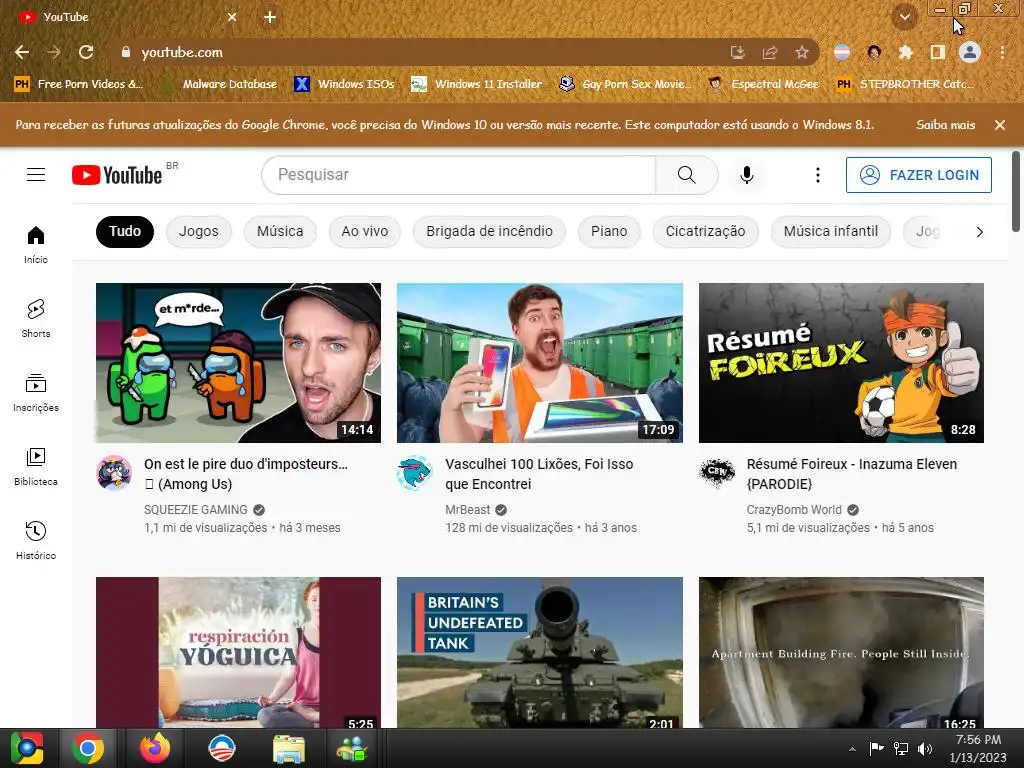Reload the page with refresh icon
Viewport: 1024px width, 768px height.
tap(86, 52)
